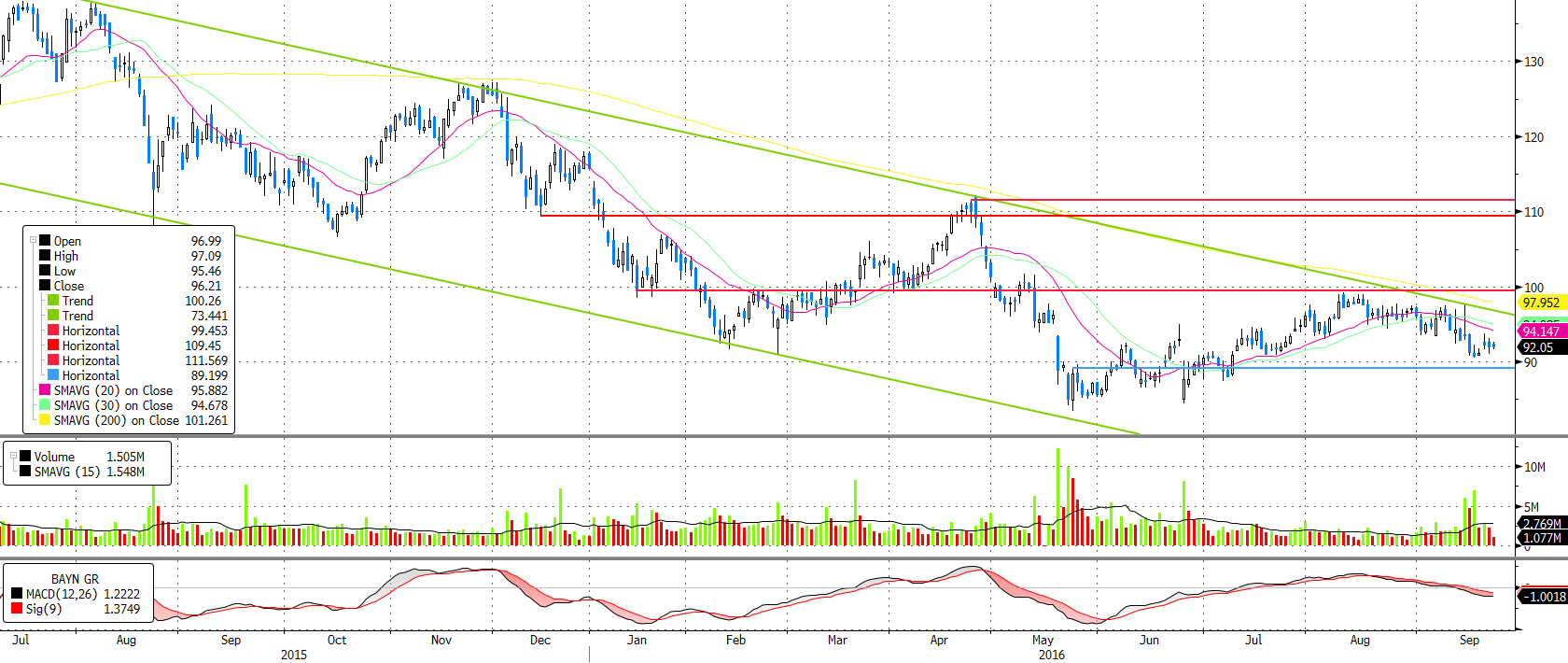Viewport: 1568px width, 663px height.
Task: Click the yellow SMAVG (200) swatch
Action: [45, 419]
